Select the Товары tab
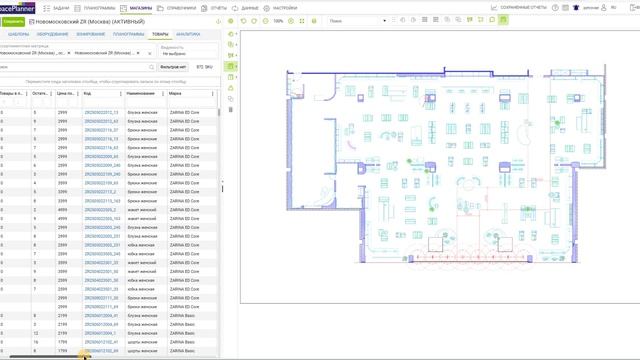This screenshot has width=640, height=360. pyautogui.click(x=160, y=34)
